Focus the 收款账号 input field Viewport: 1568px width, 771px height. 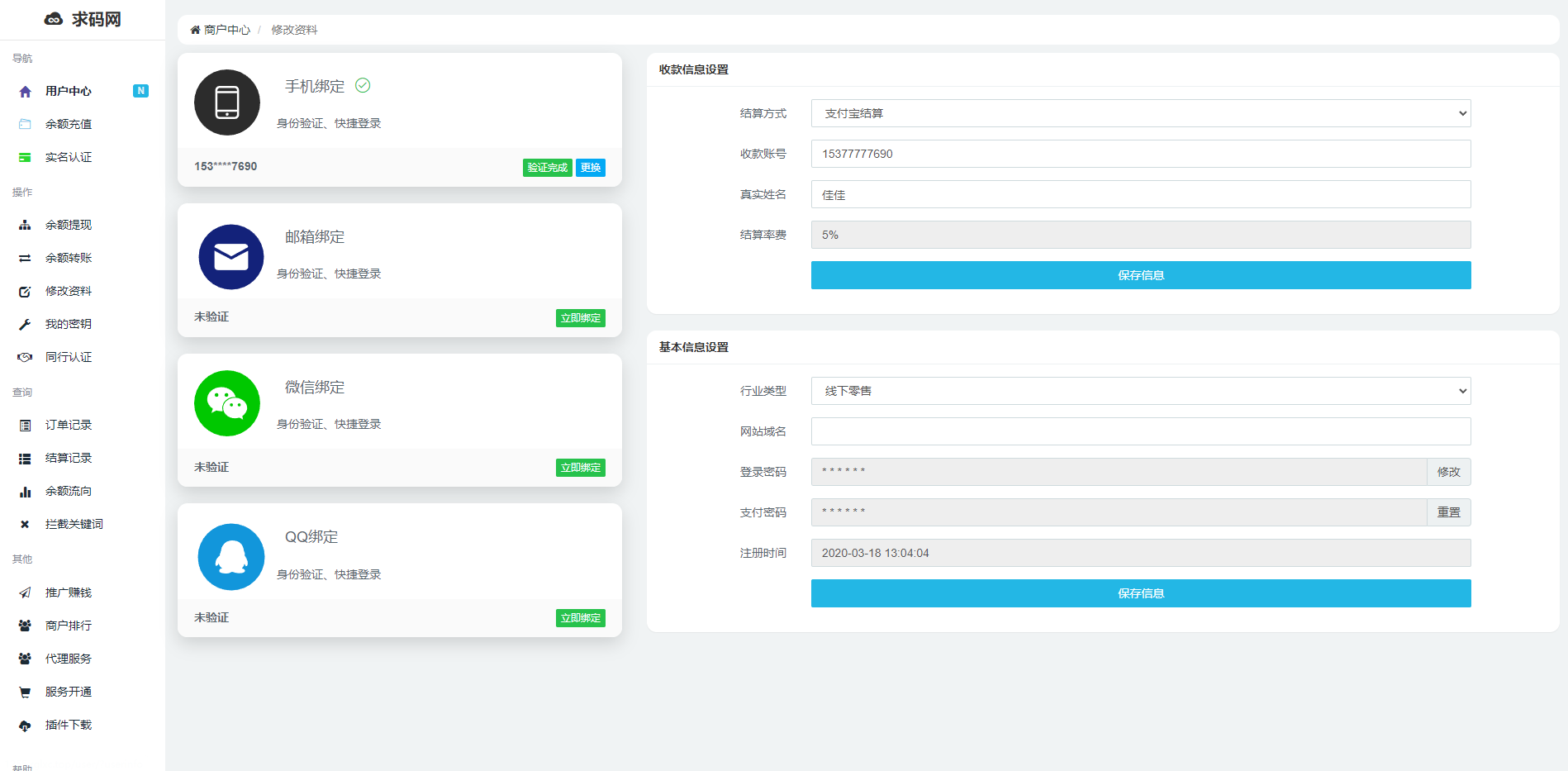[1141, 154]
